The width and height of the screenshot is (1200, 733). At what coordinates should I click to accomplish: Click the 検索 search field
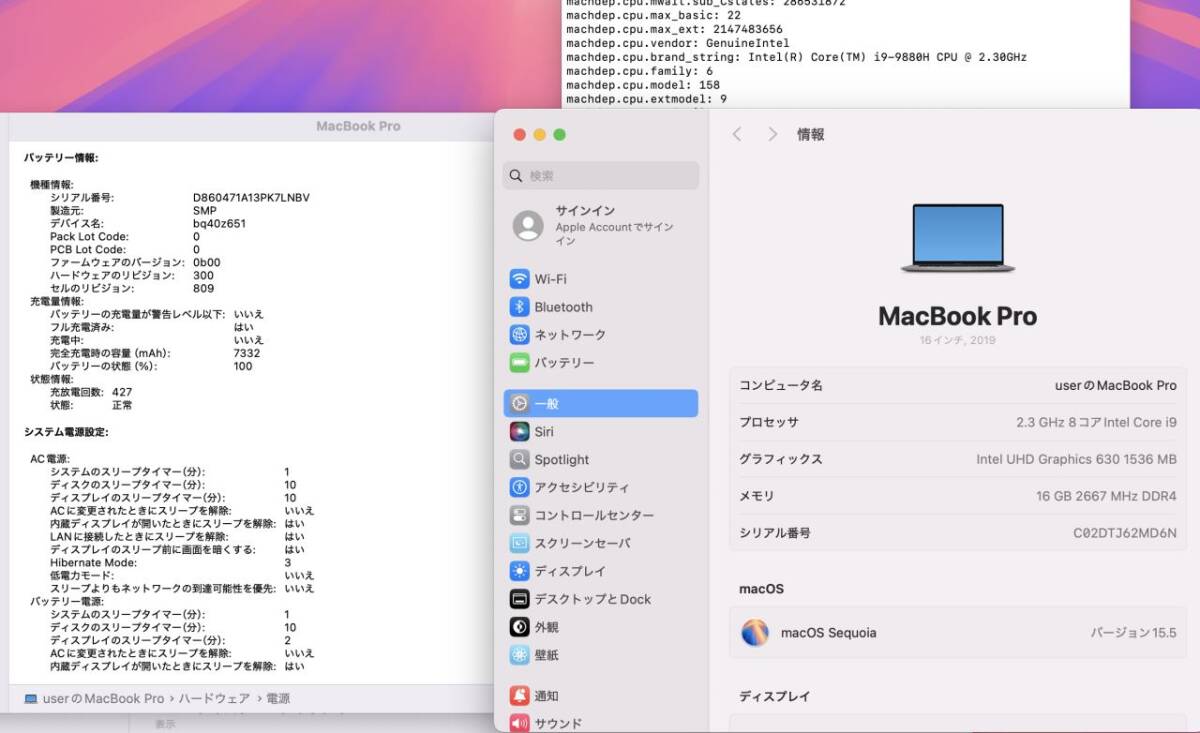[x=601, y=176]
